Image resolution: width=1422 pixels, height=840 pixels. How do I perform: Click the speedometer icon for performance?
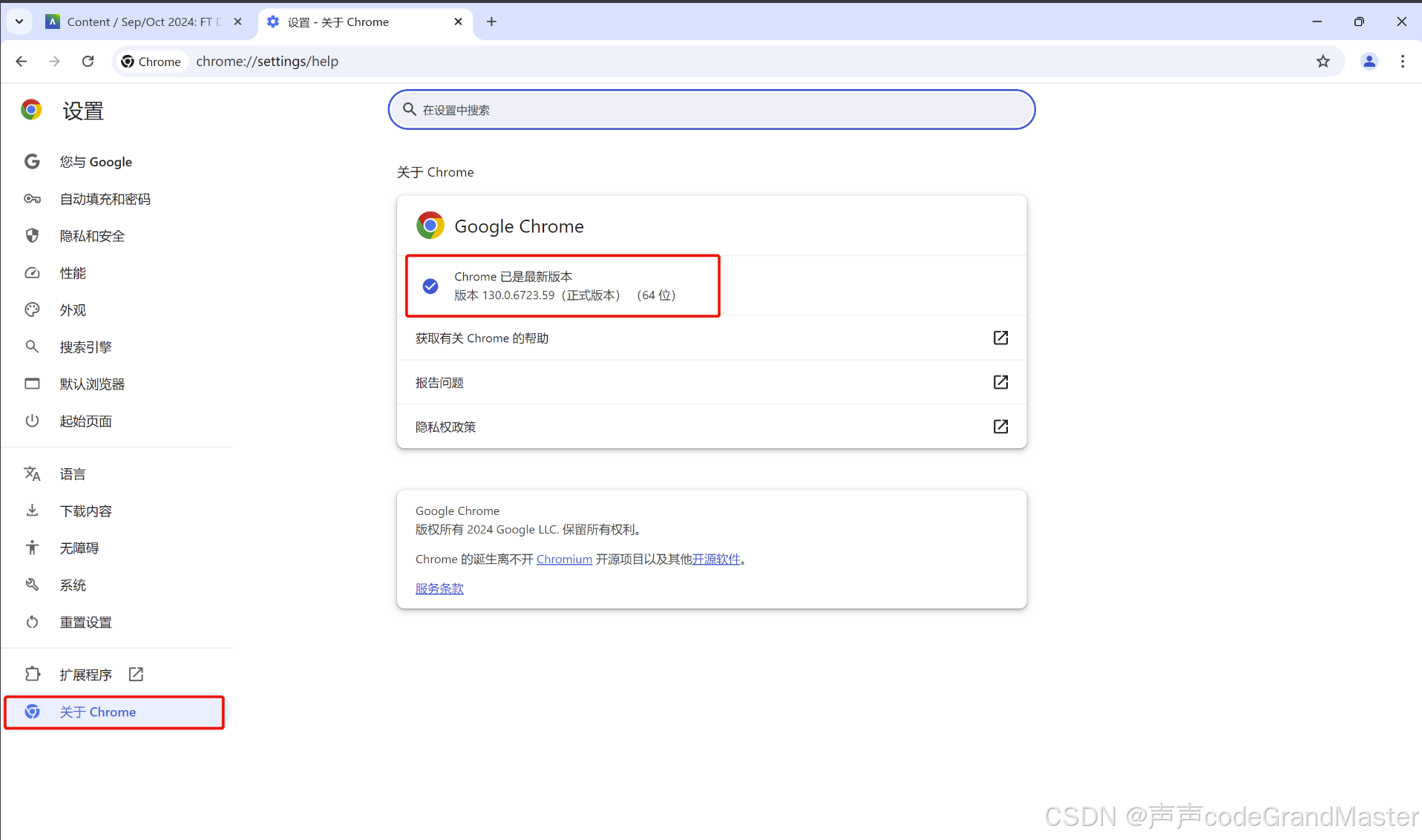(x=32, y=273)
